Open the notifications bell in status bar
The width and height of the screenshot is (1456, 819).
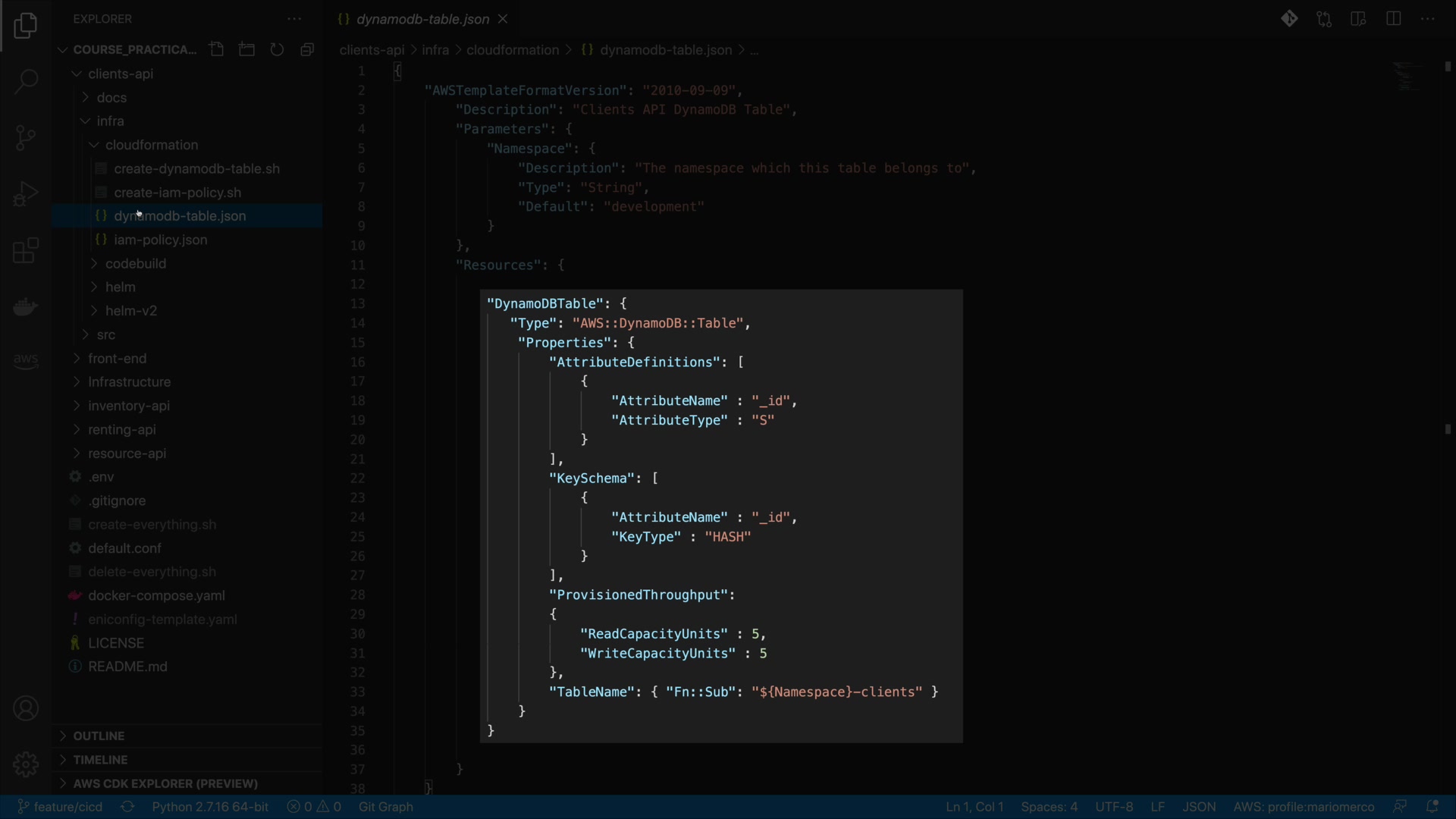coord(1432,807)
